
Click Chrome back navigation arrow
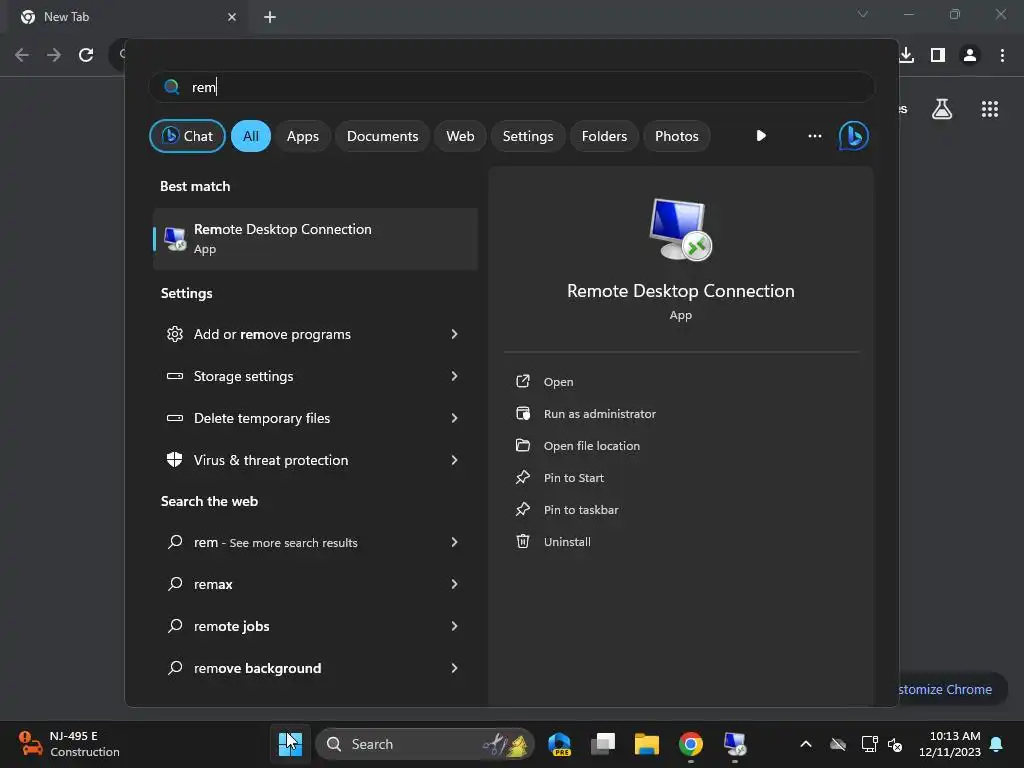coord(22,55)
